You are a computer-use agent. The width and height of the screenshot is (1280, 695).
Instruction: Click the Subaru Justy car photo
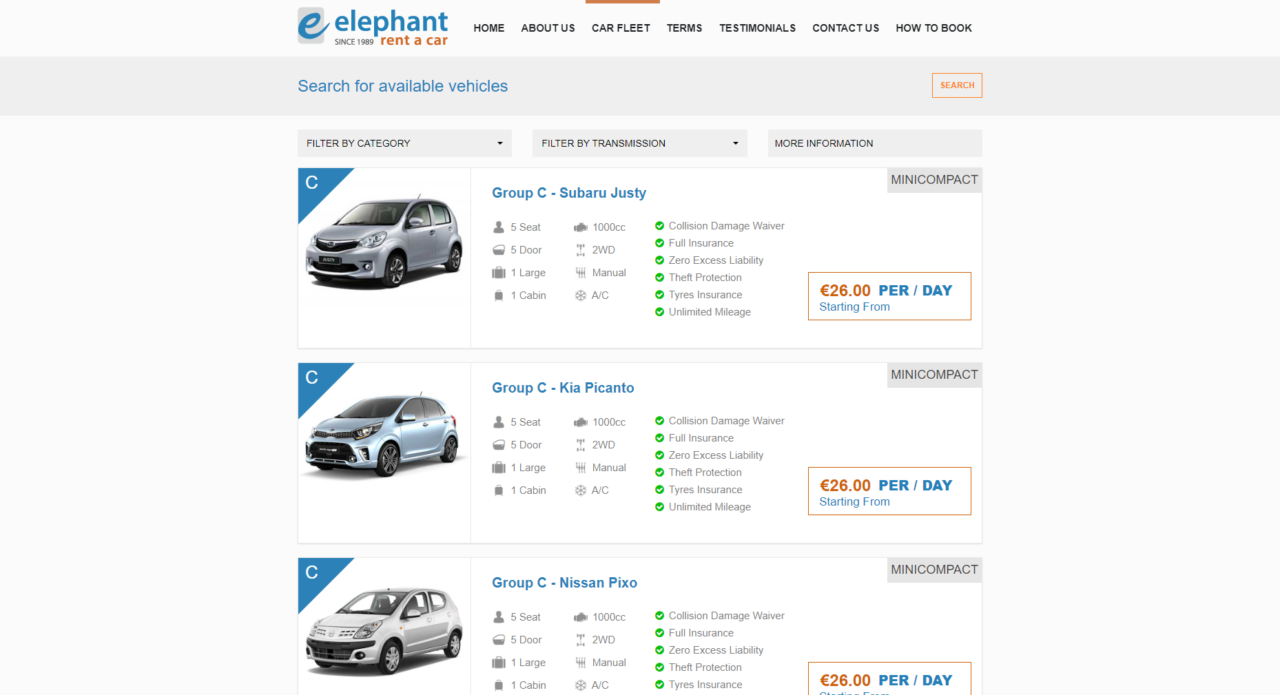point(385,244)
